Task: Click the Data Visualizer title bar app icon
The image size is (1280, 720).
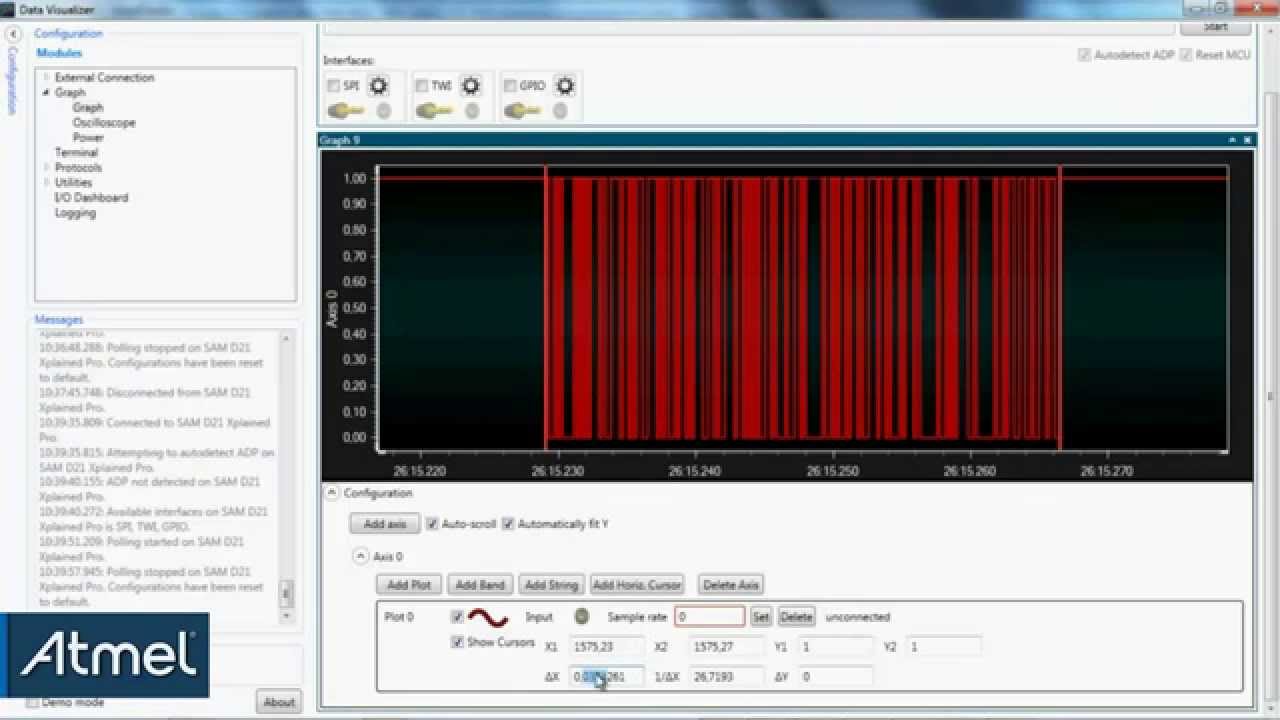Action: click(9, 9)
